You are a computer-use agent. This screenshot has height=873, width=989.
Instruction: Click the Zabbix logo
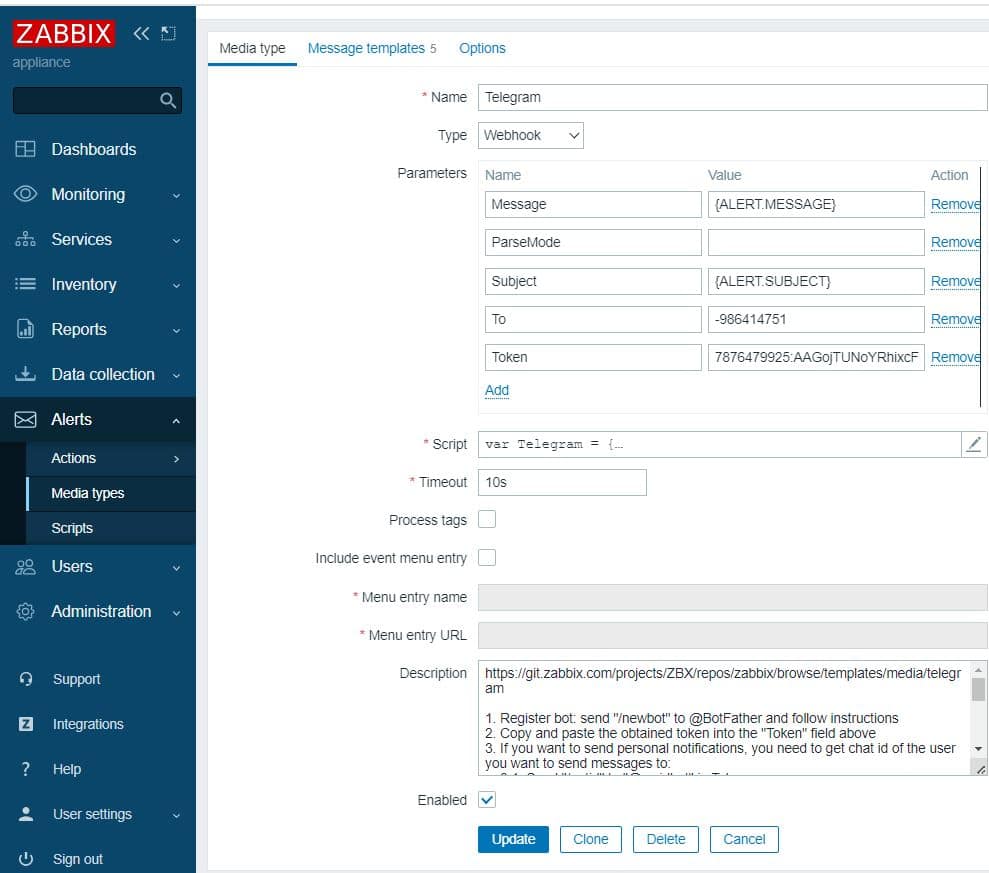point(64,33)
